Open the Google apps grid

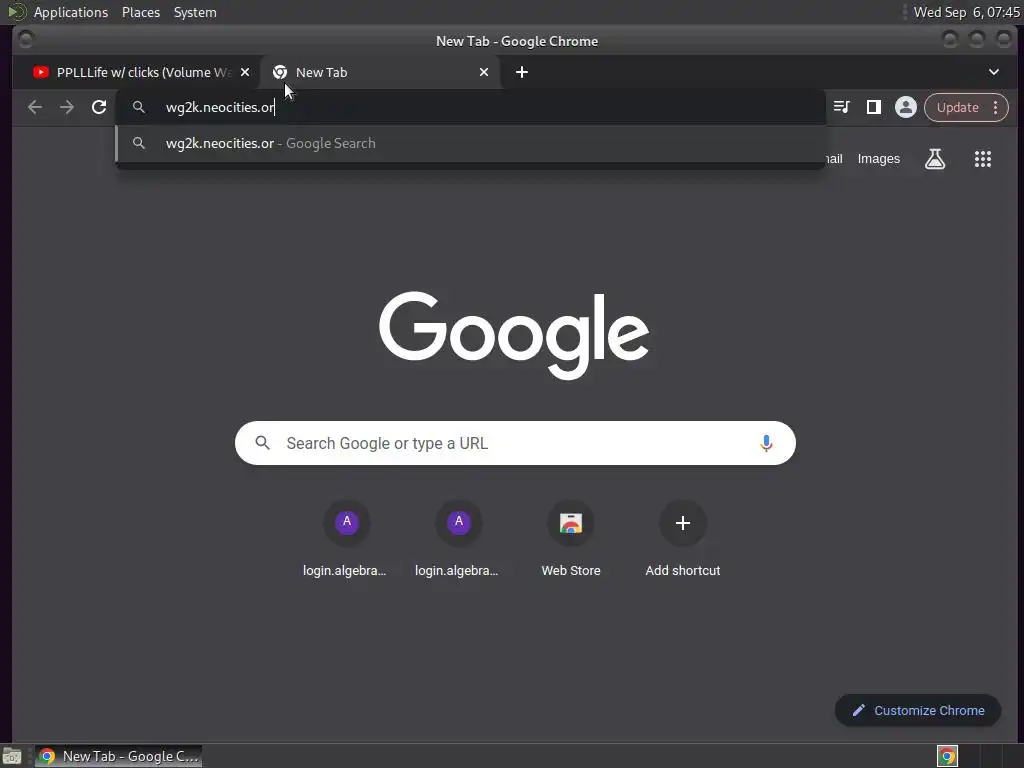[982, 159]
